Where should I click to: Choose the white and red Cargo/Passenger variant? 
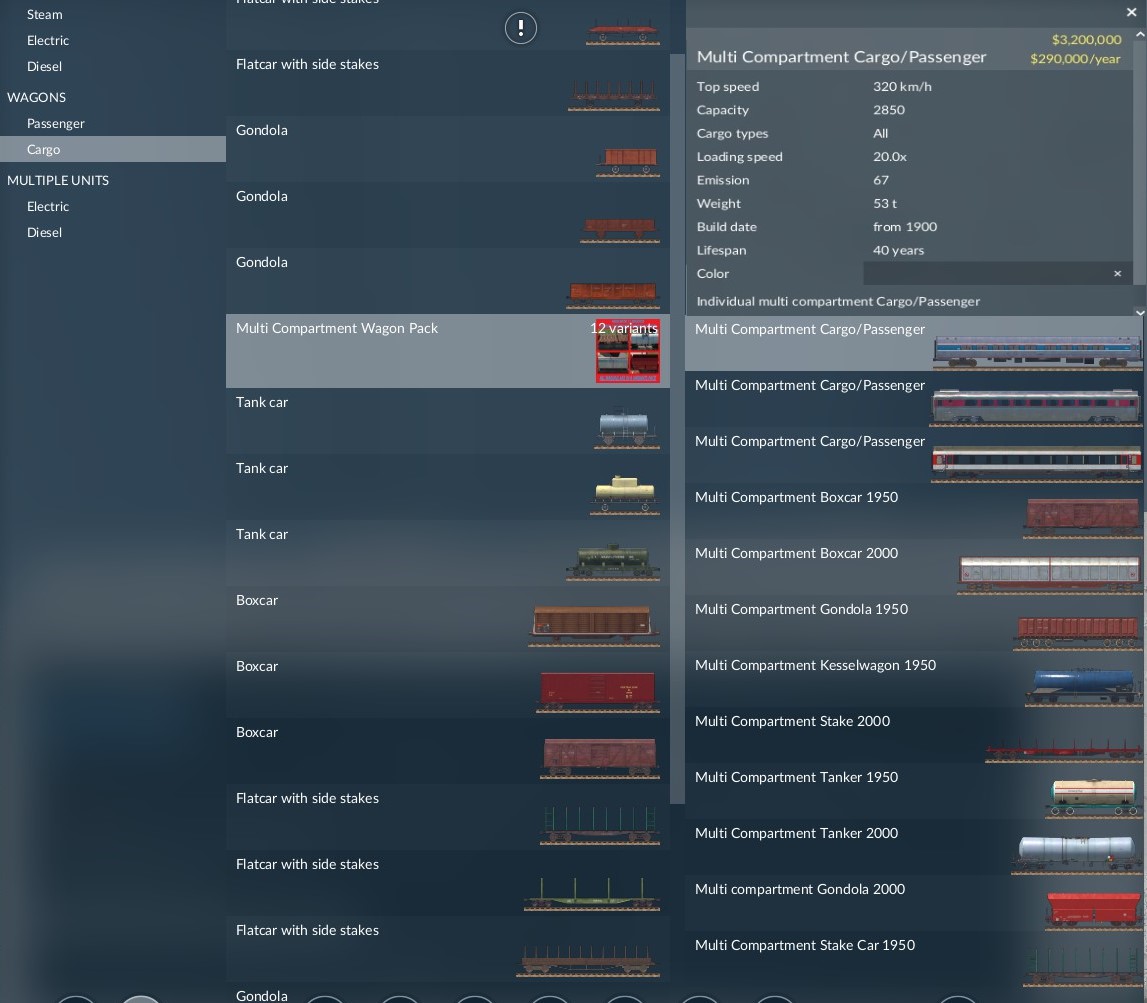(914, 455)
